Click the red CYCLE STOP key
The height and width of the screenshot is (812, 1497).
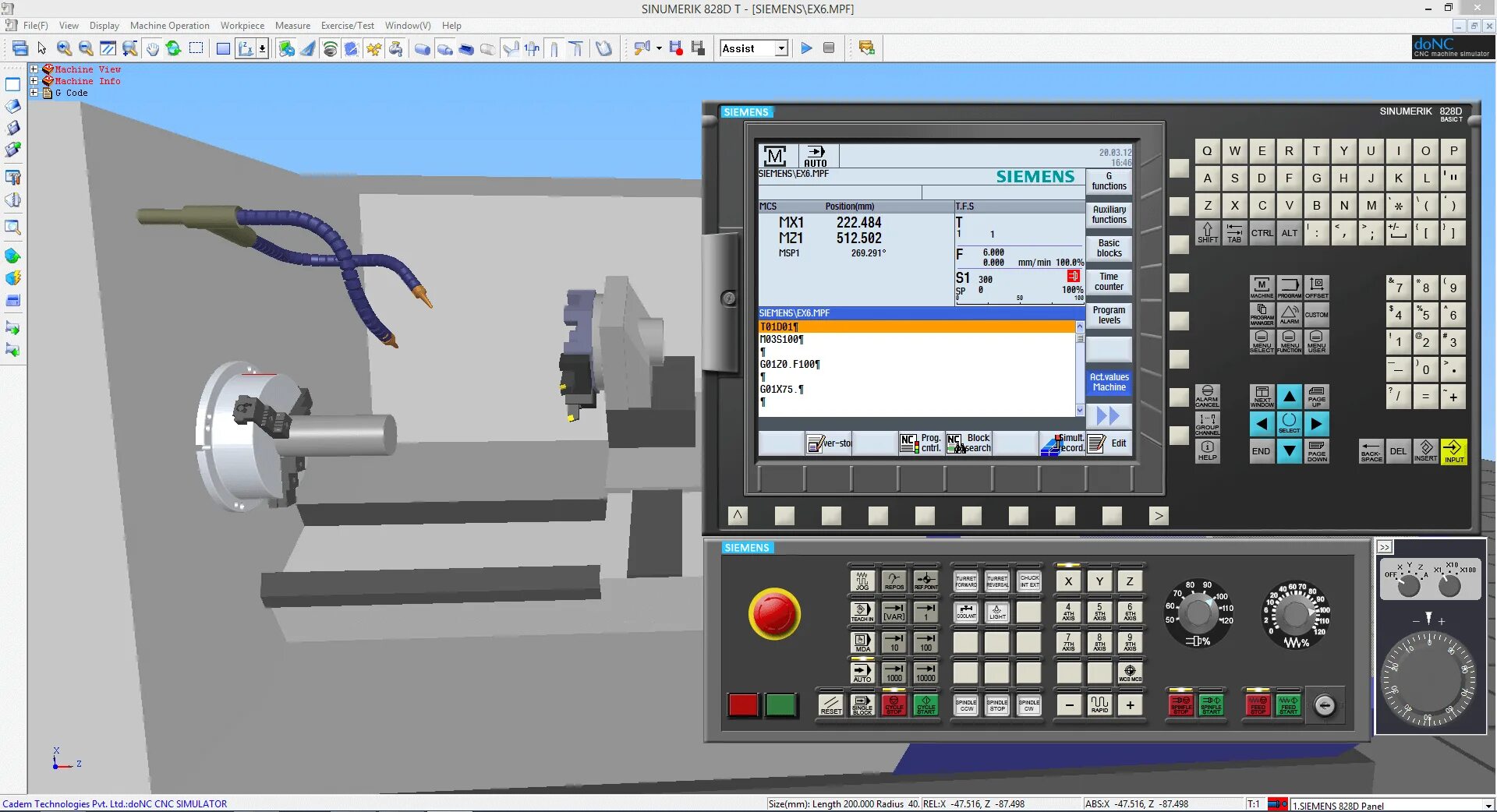(894, 704)
